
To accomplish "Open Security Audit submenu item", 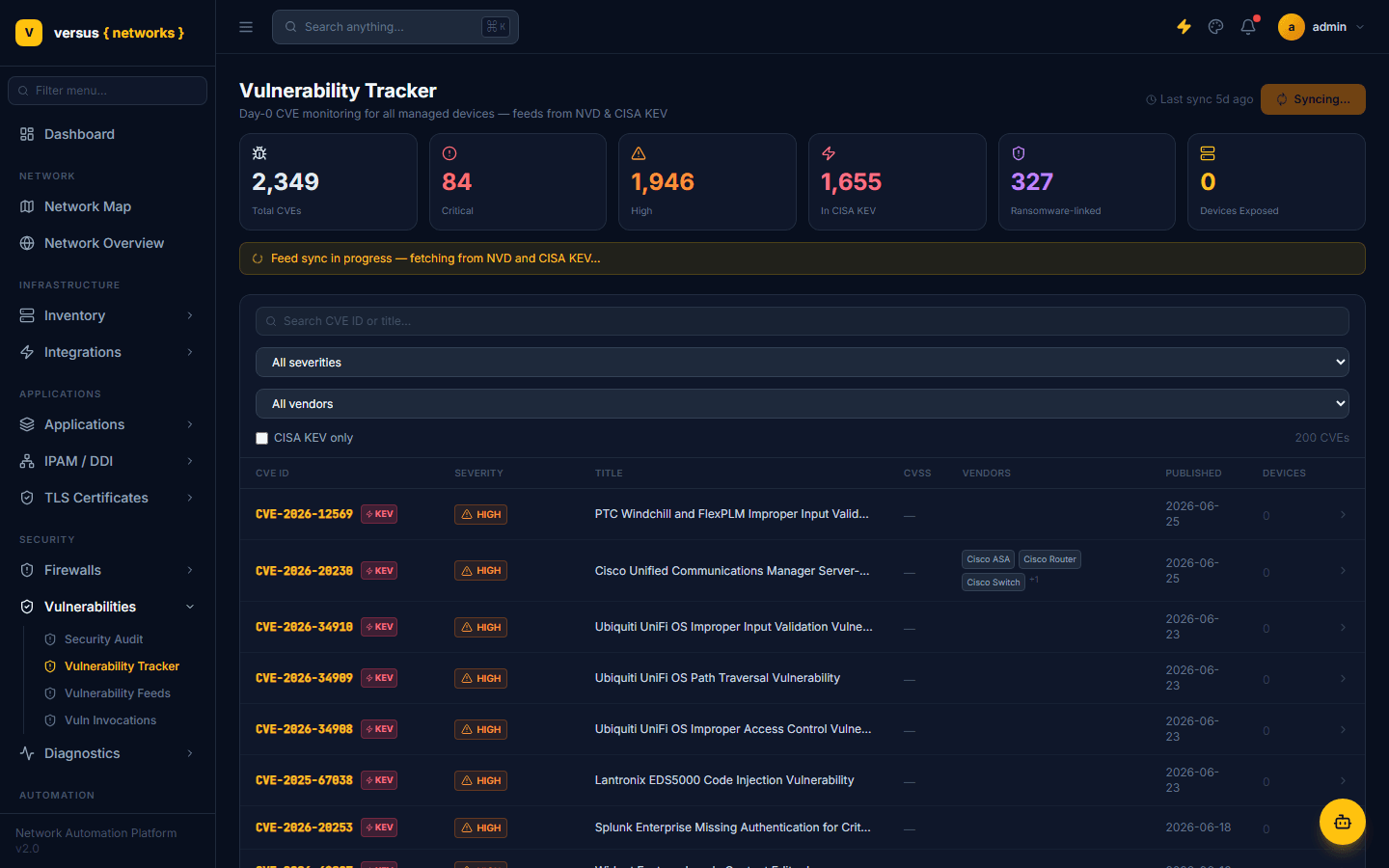I will click(103, 639).
